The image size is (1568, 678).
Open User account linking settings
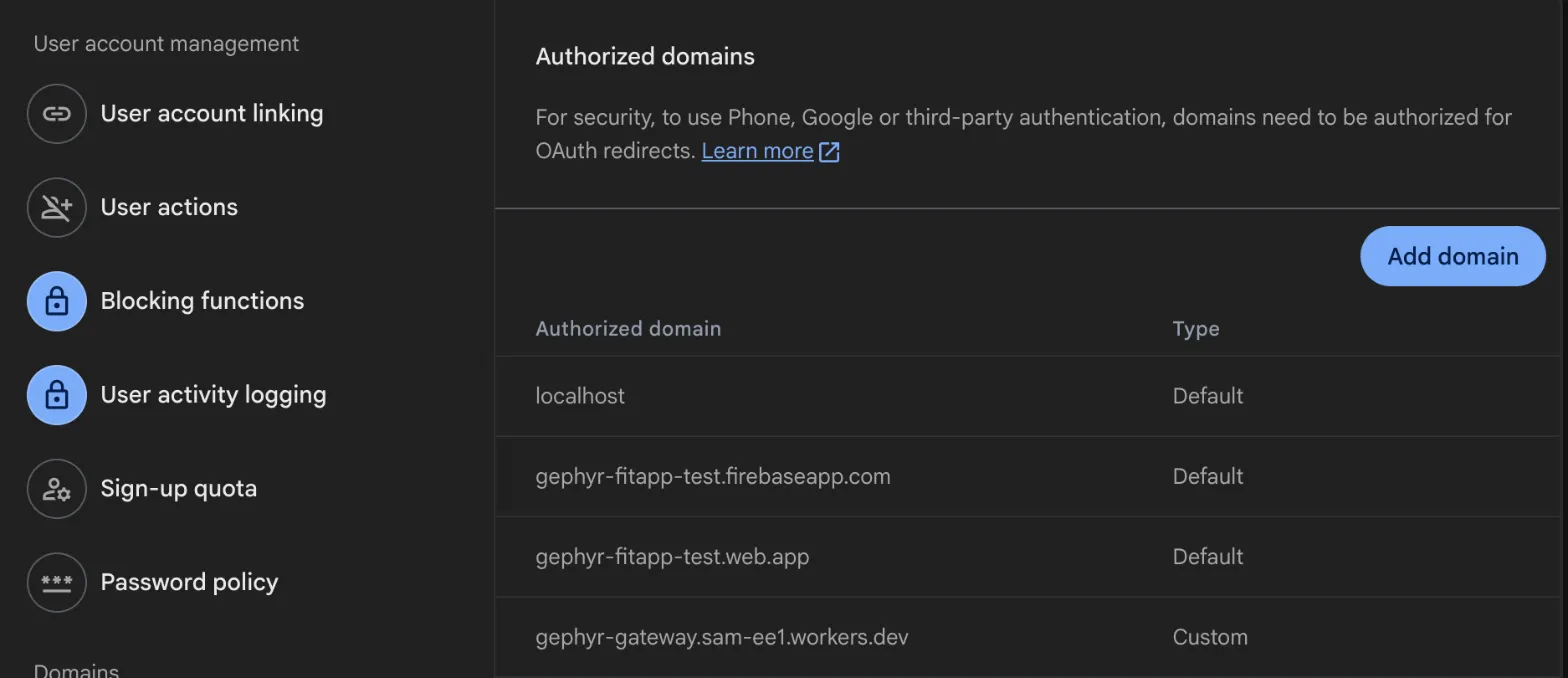pos(211,113)
